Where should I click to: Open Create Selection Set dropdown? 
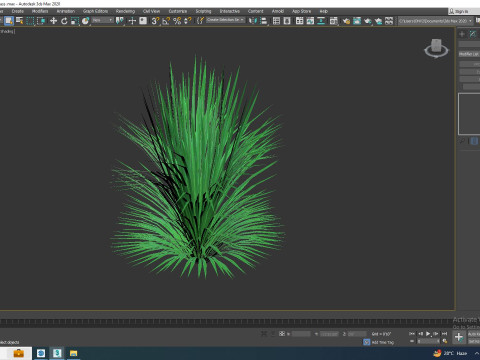point(225,20)
